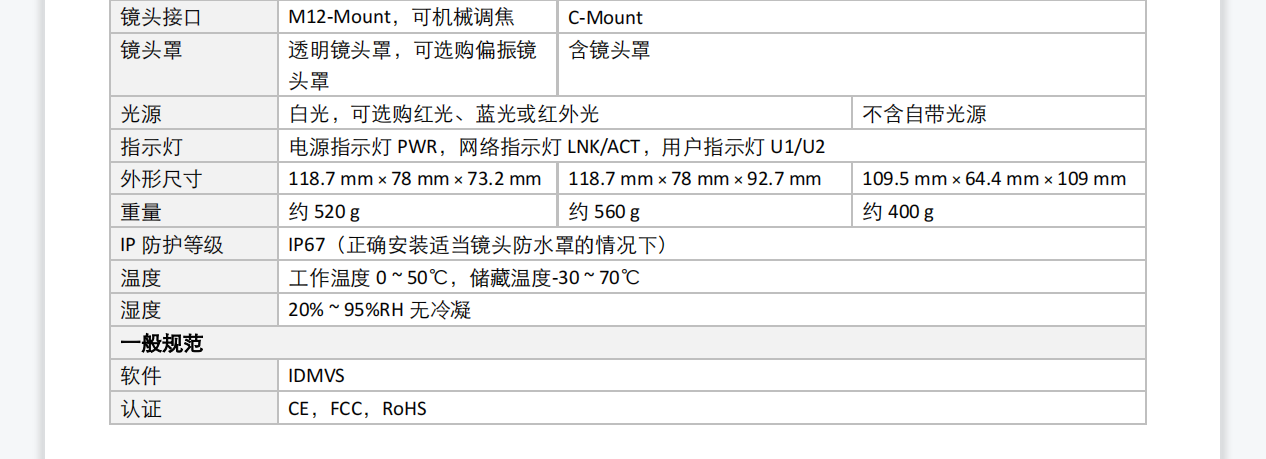Click the "IDMVS" software value
Screen dimensions: 1266x459
317,376
